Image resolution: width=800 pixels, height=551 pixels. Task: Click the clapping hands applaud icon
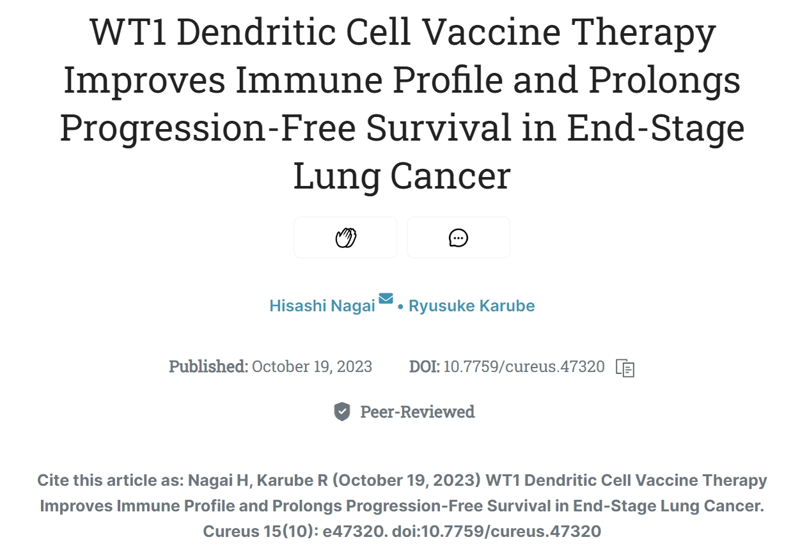(345, 238)
